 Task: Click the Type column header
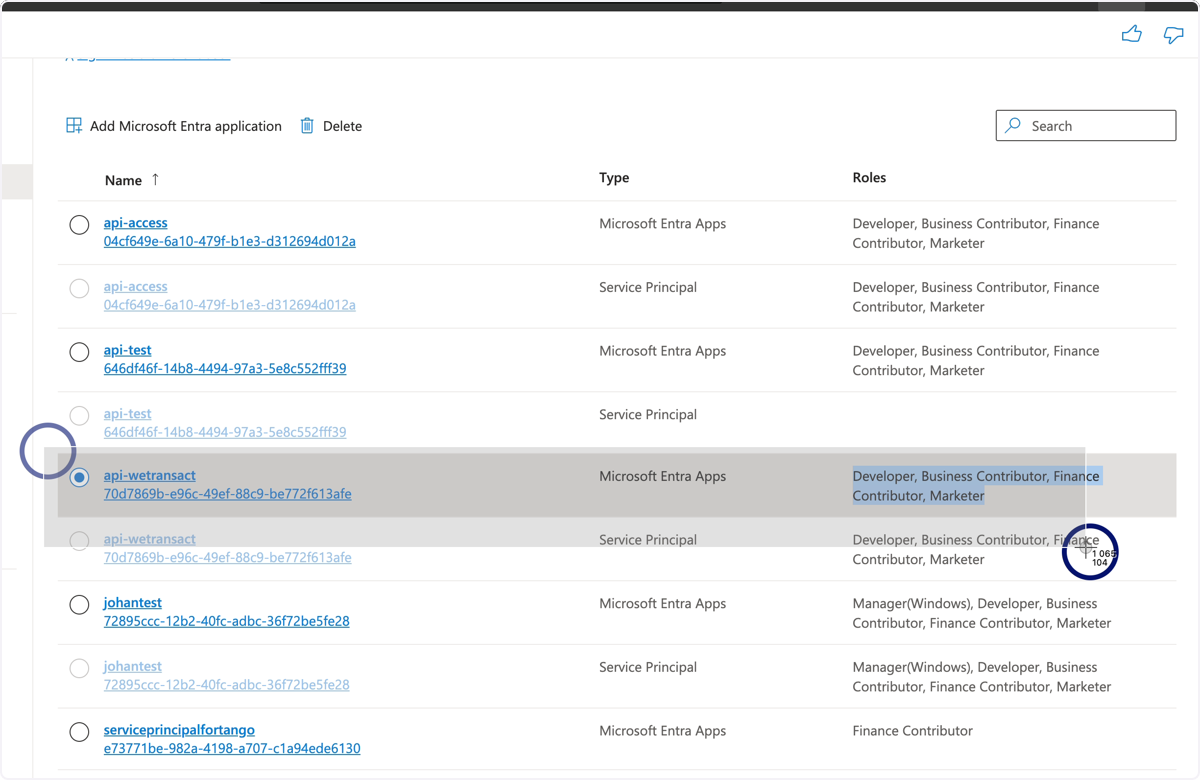[x=614, y=178]
